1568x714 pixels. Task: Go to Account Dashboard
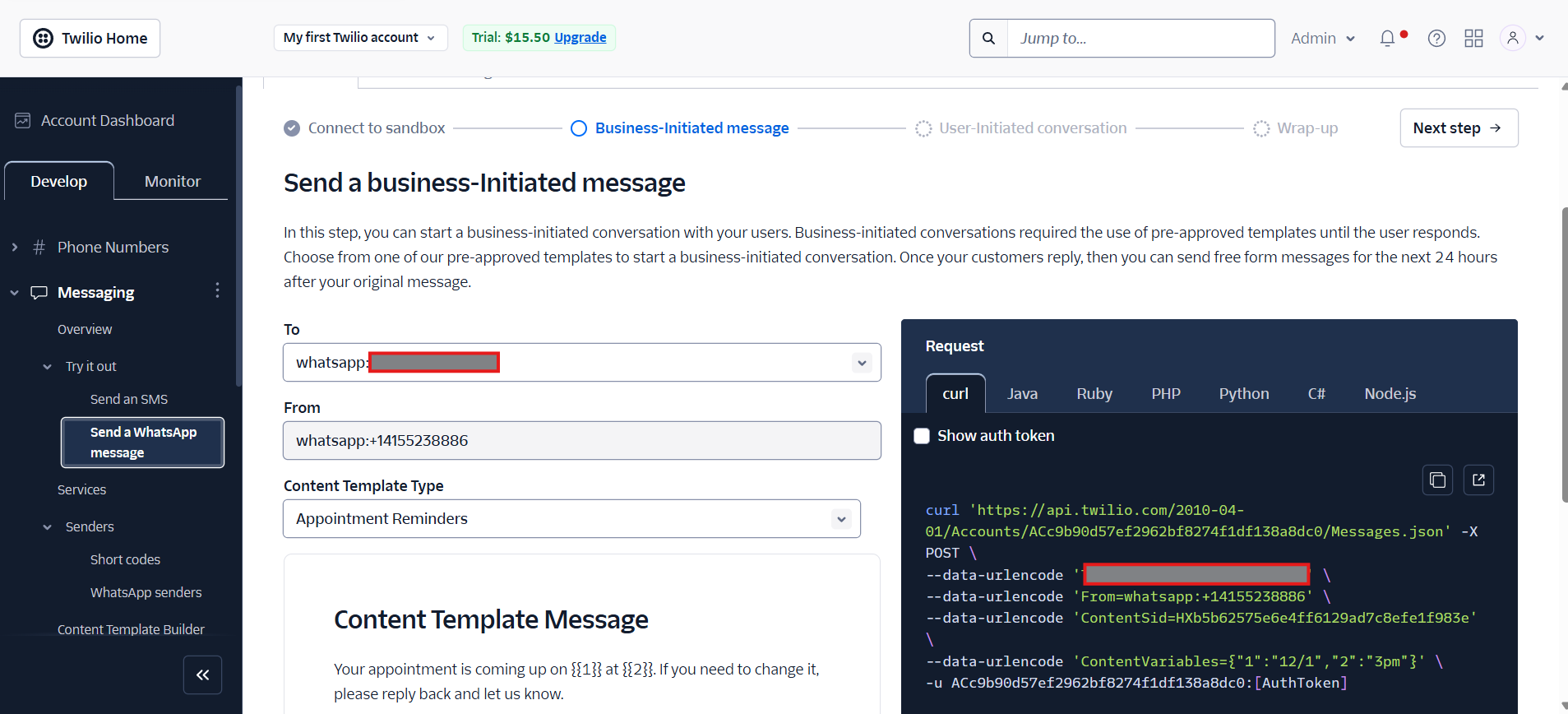(x=108, y=121)
